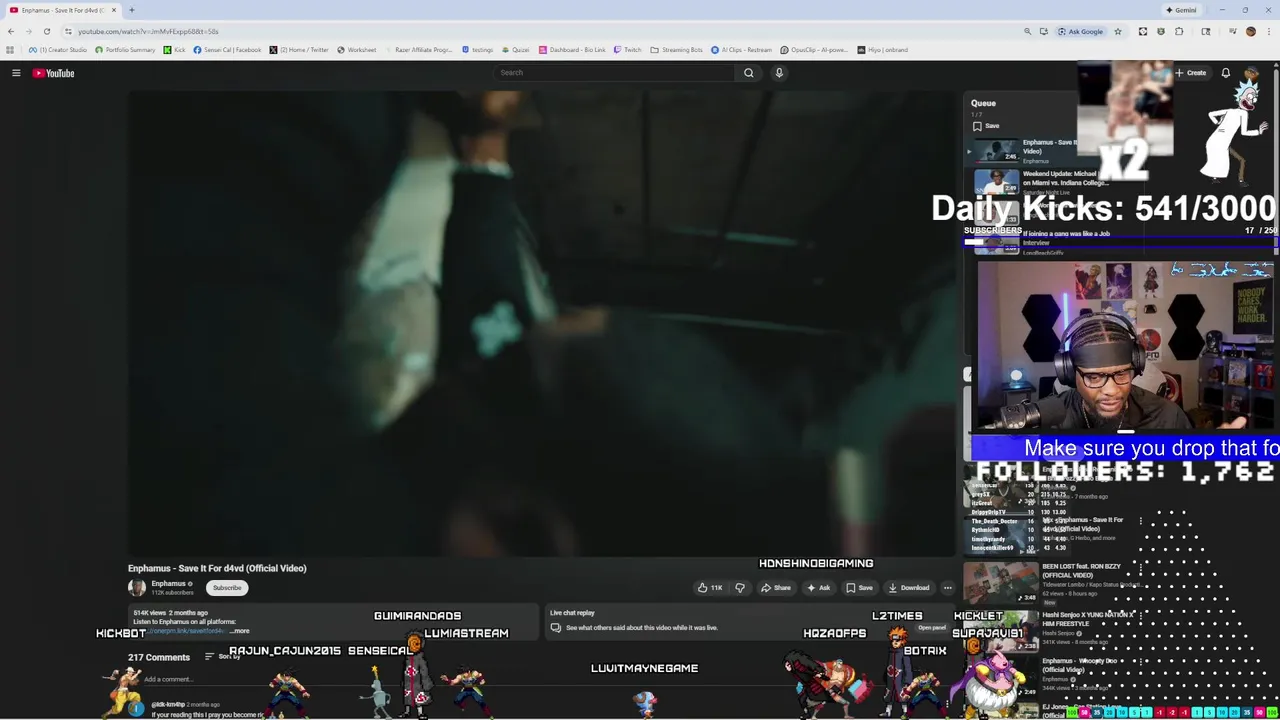Open the YouTube guide hamburger menu
The height and width of the screenshot is (720, 1280).
click(16, 73)
